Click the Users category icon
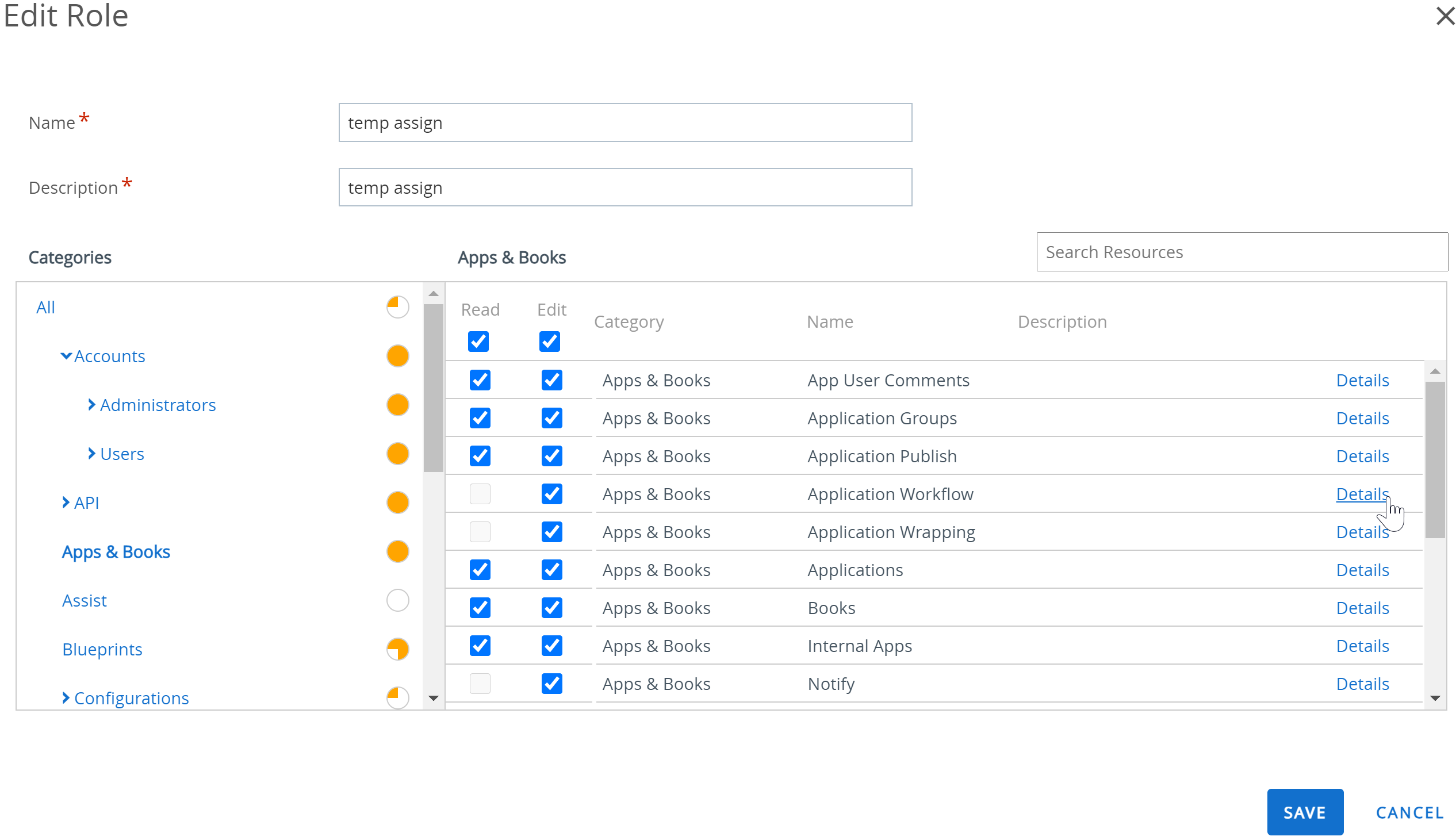Image resolution: width=1456 pixels, height=840 pixels. point(398,454)
